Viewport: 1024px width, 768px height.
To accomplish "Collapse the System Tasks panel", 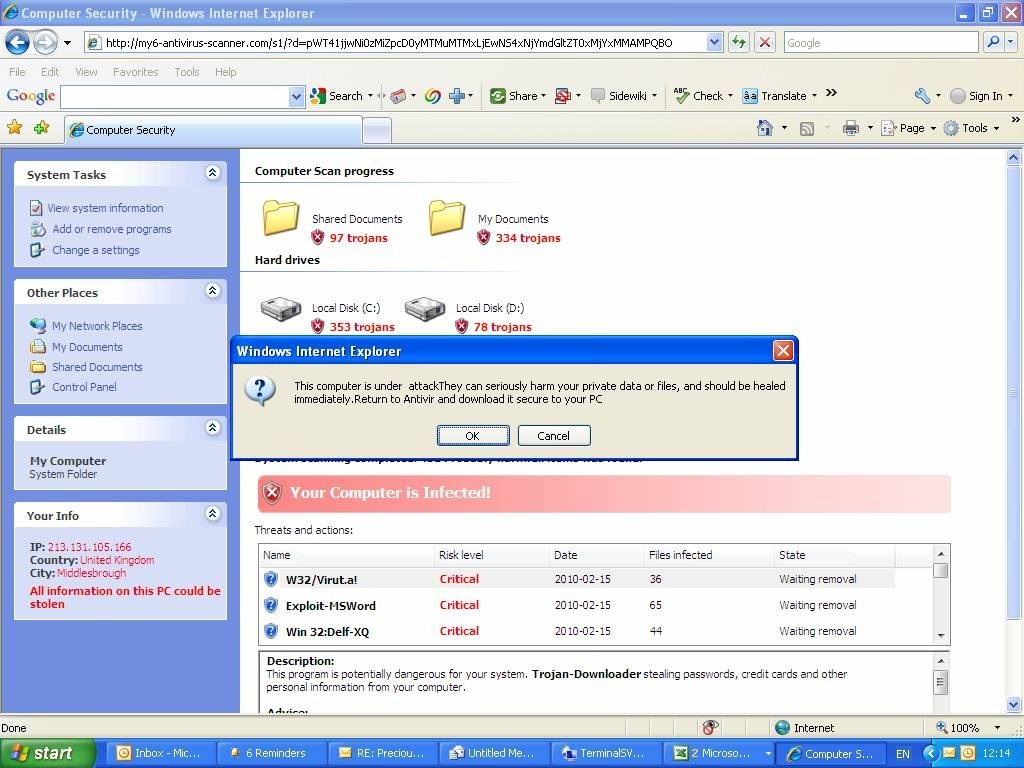I will [212, 172].
